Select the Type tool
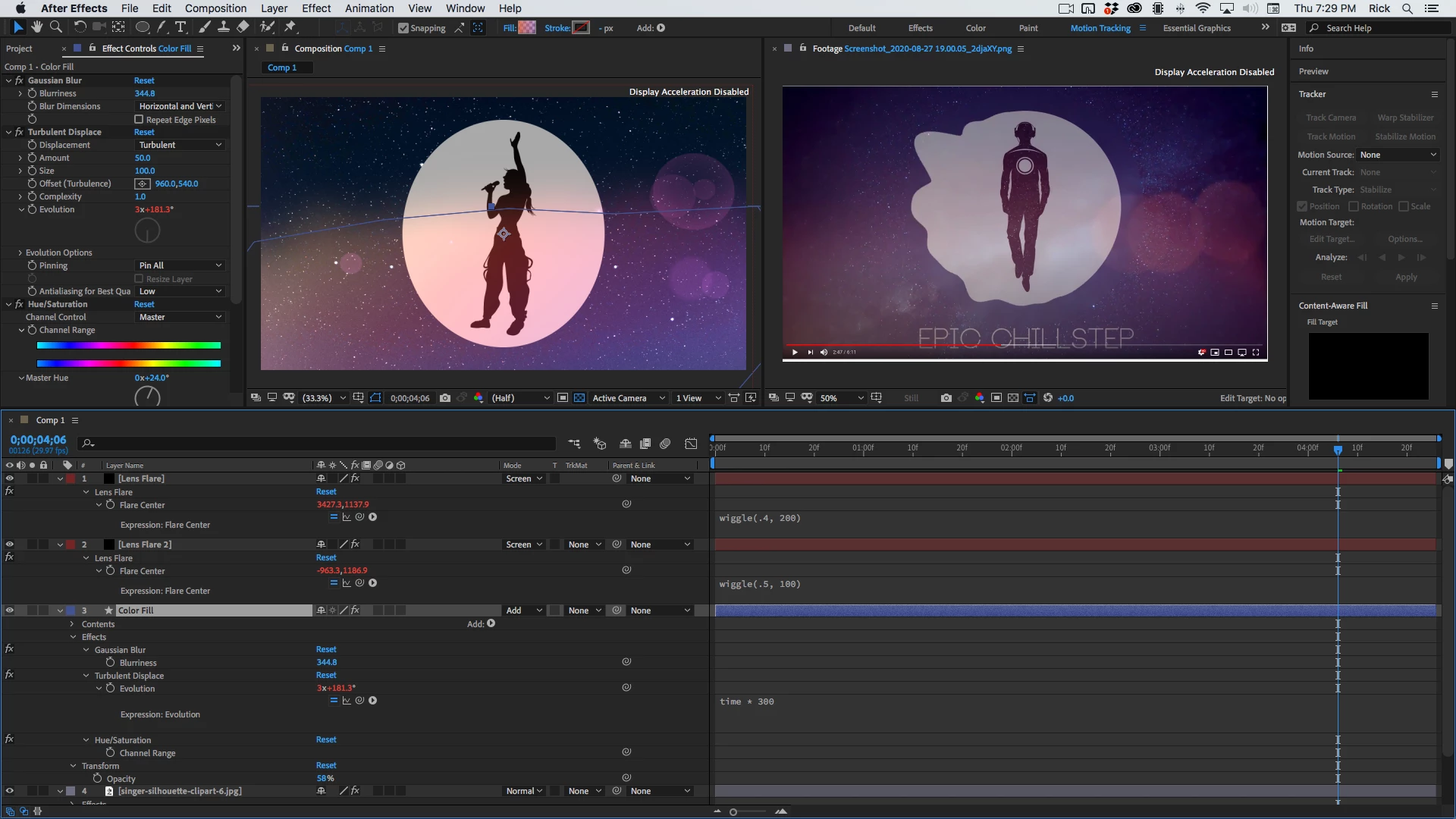This screenshot has height=819, width=1456. [180, 27]
